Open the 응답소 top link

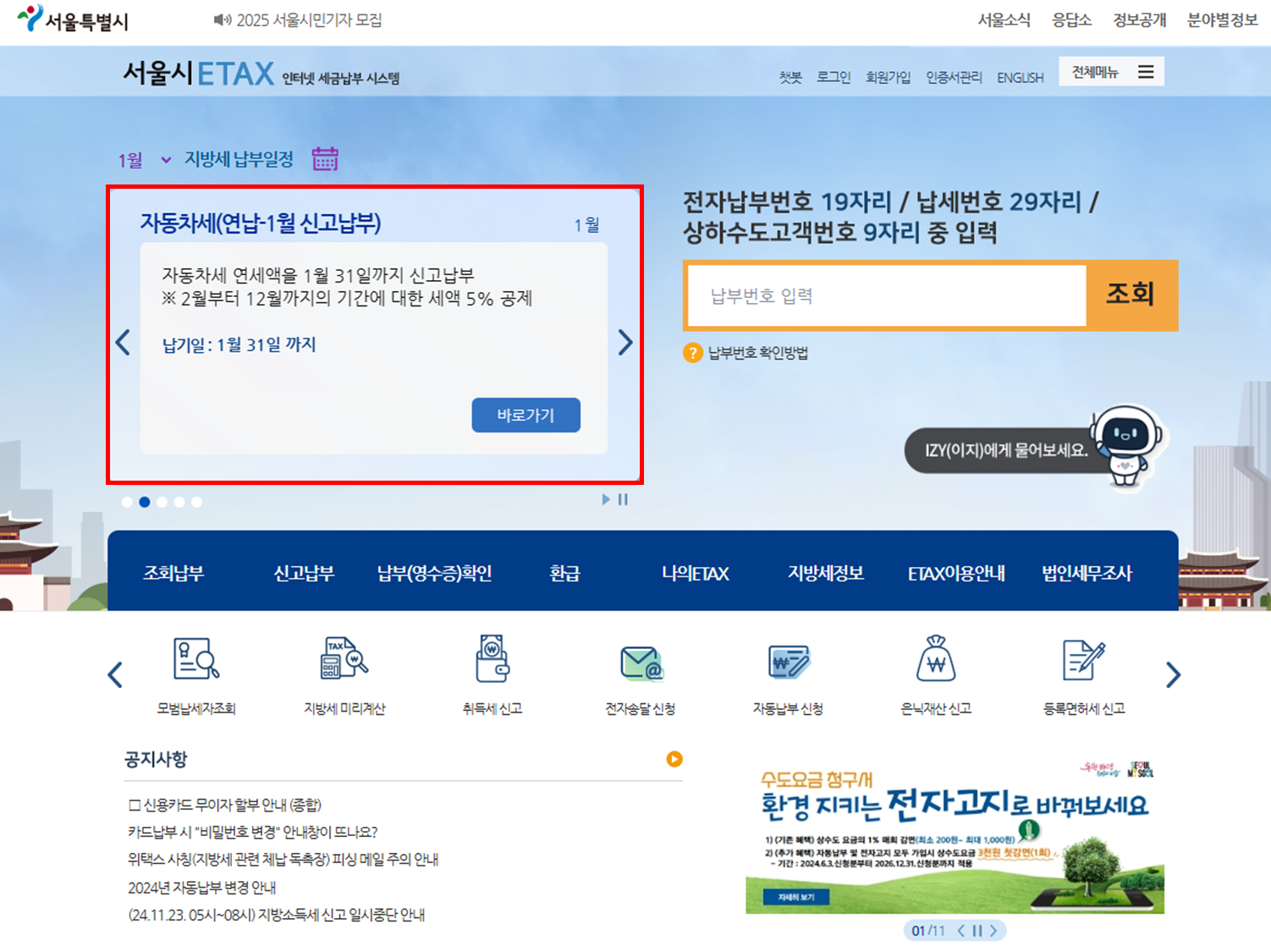[1071, 19]
